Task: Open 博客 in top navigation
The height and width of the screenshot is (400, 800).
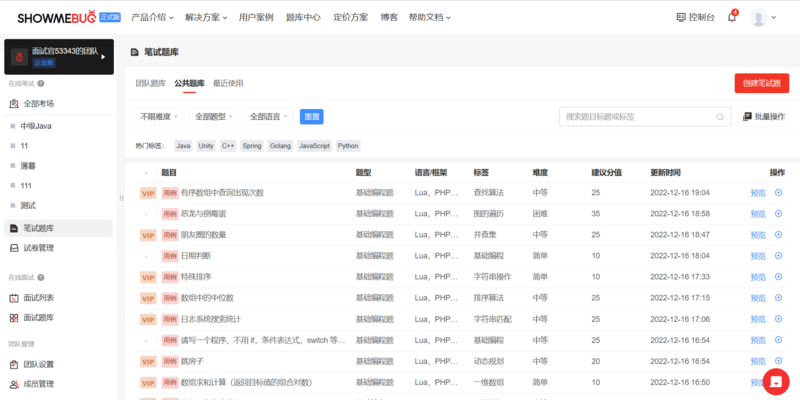Action: pyautogui.click(x=389, y=17)
